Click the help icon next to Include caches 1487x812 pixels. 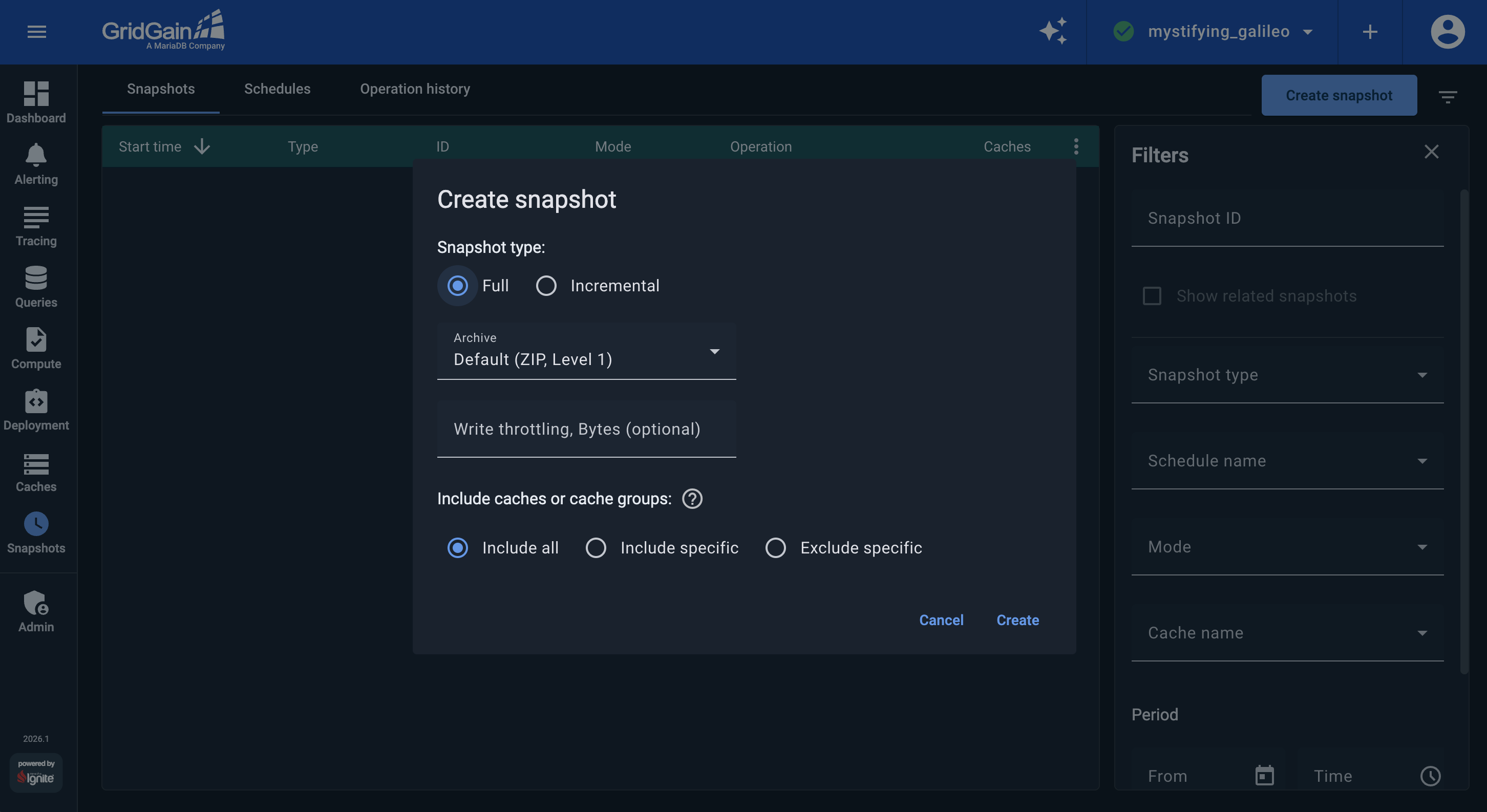coord(692,499)
